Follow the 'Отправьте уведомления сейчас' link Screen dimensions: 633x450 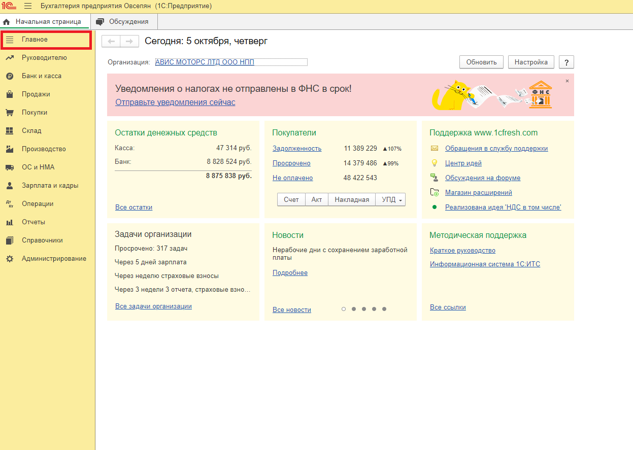[175, 102]
